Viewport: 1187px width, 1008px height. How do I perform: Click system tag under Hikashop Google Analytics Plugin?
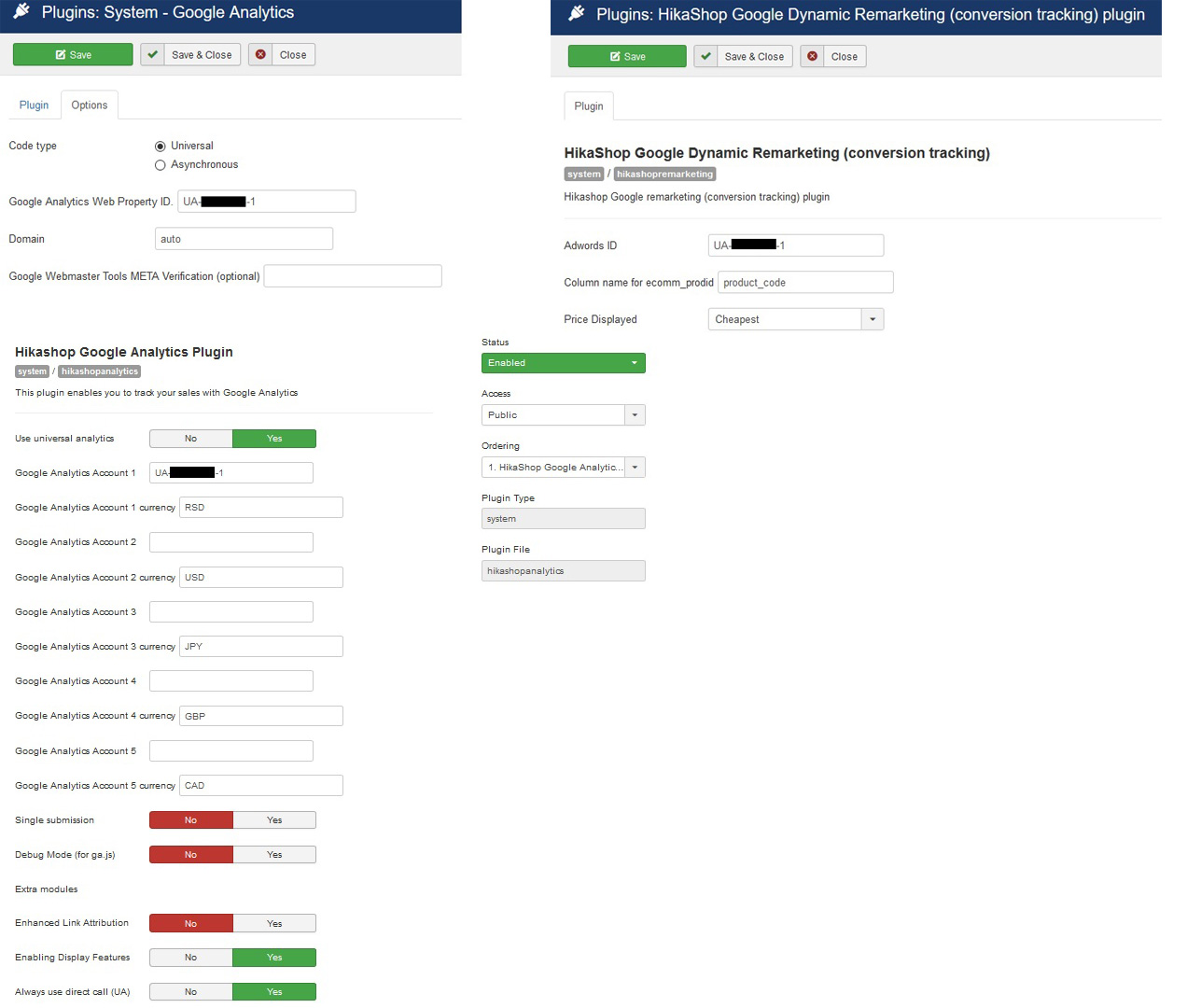pyautogui.click(x=32, y=371)
